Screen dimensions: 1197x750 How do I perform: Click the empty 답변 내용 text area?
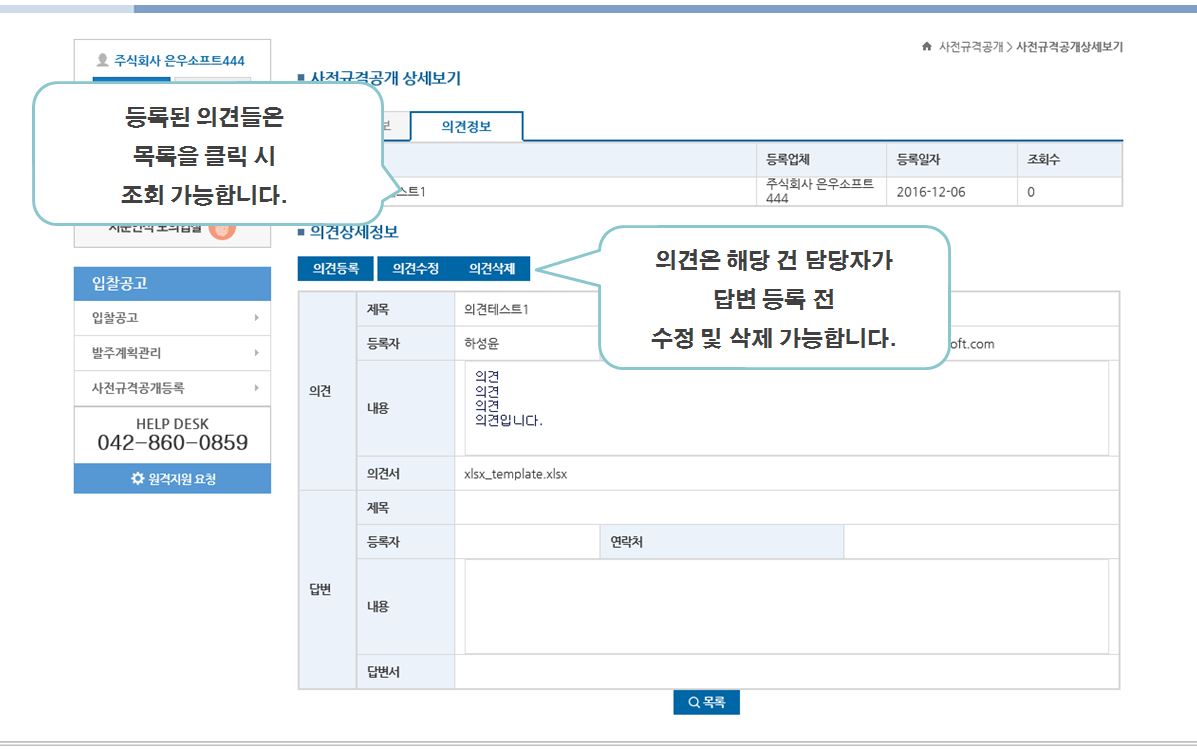click(786, 606)
